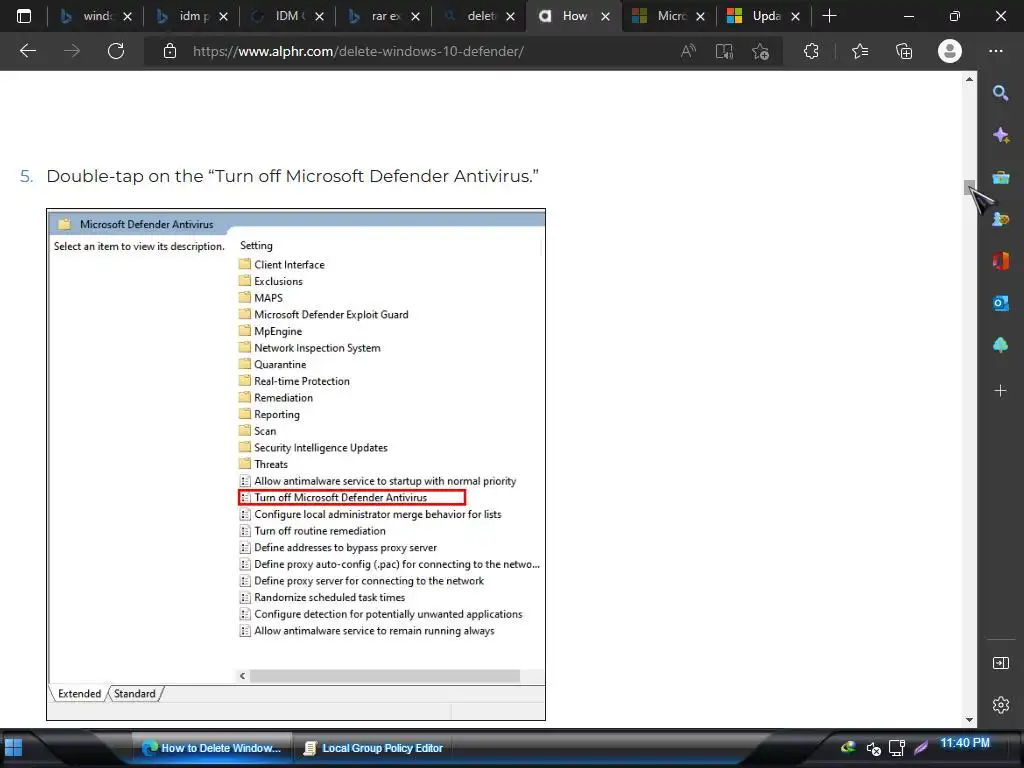Switch to Local Group Policy Editor taskbar window
The height and width of the screenshot is (768, 1024).
pos(374,748)
